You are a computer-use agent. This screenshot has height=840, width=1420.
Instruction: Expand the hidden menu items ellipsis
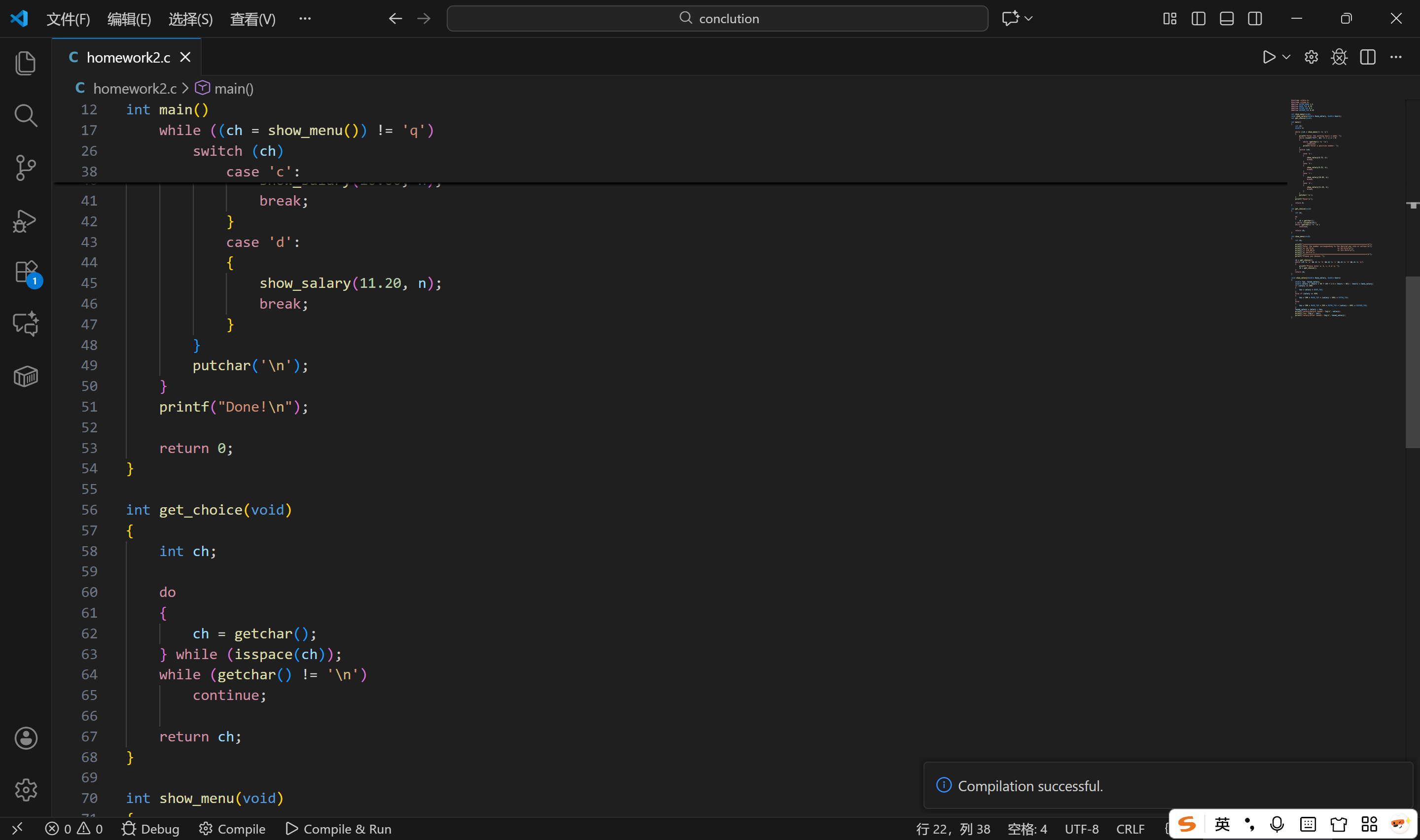pos(305,19)
